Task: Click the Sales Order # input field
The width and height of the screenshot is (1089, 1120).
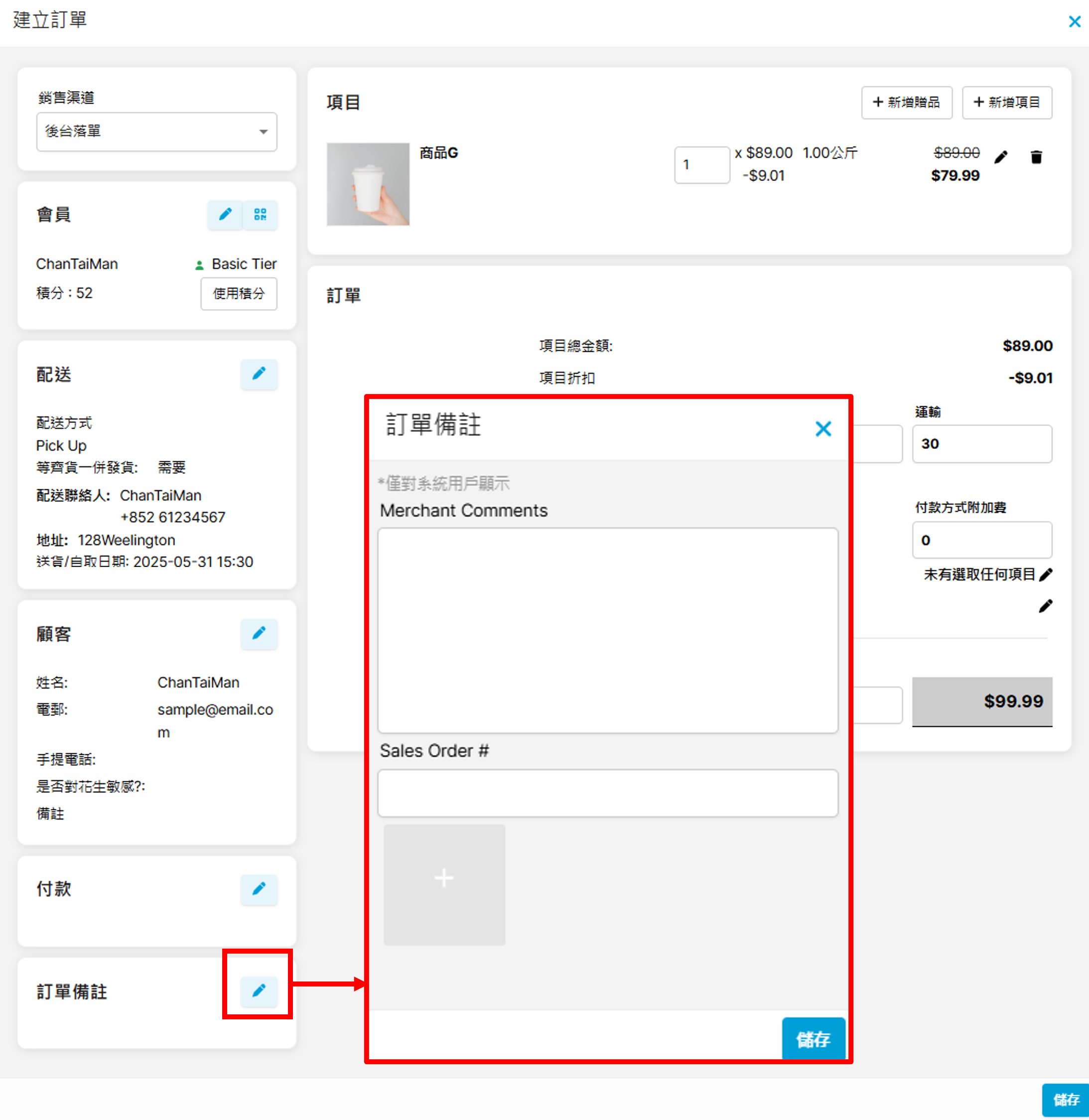Action: point(607,792)
